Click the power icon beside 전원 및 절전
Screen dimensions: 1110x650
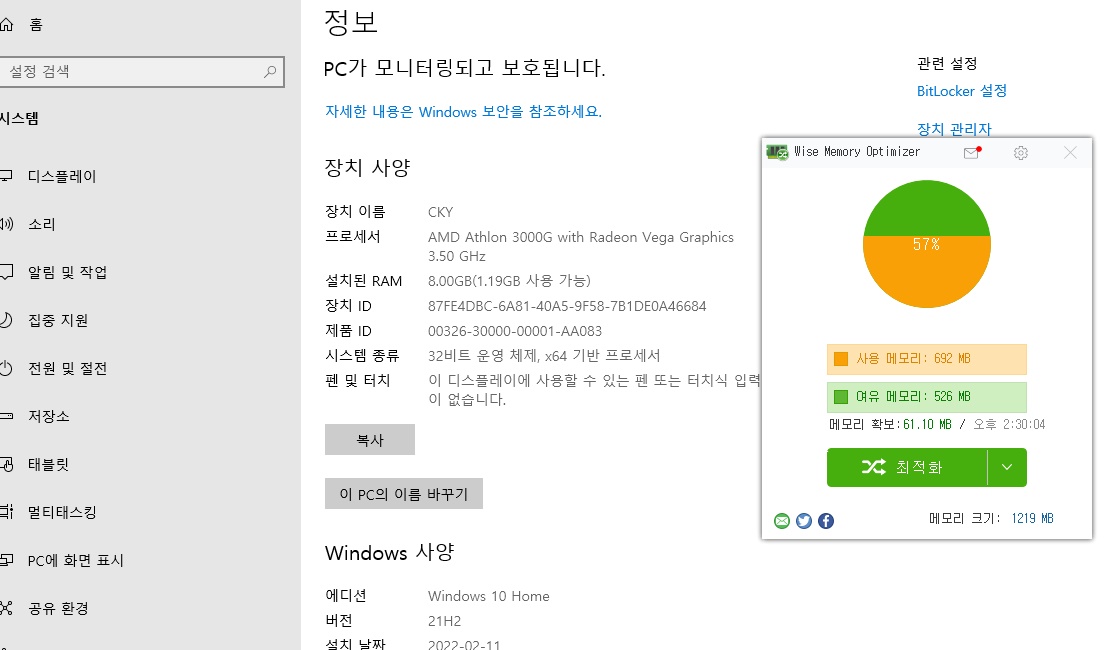(6, 368)
